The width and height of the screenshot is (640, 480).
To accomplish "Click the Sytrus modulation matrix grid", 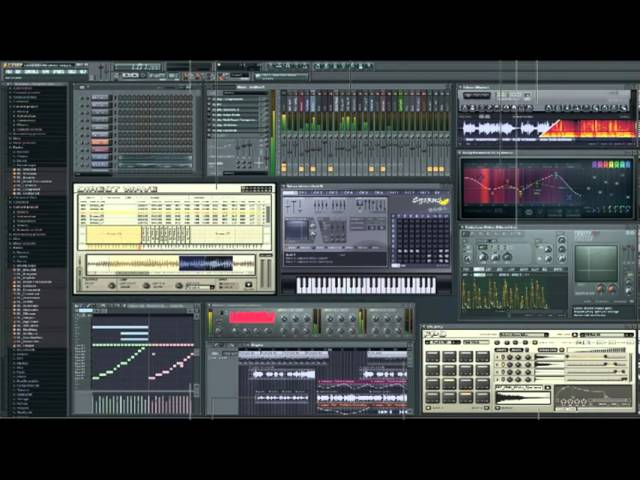I will point(421,240).
